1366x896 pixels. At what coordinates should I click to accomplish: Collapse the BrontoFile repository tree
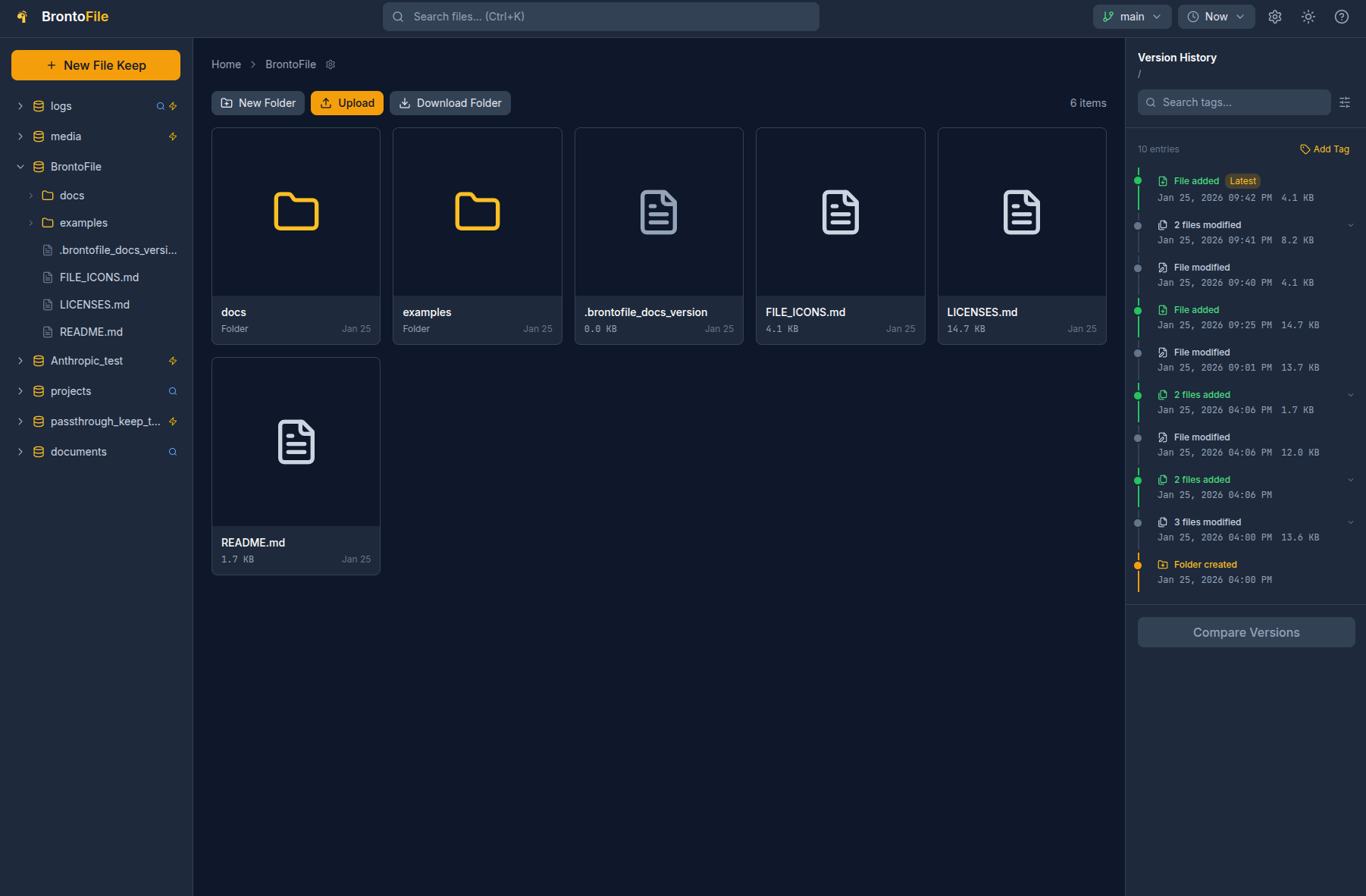point(20,166)
